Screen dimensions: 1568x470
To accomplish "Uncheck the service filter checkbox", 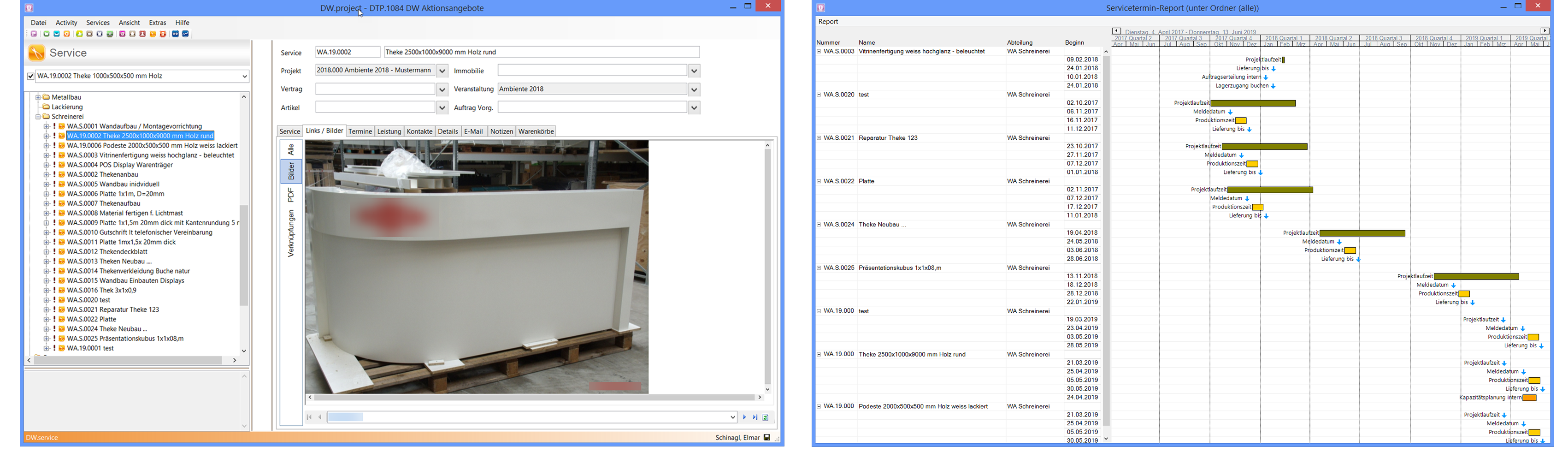I will click(x=30, y=76).
